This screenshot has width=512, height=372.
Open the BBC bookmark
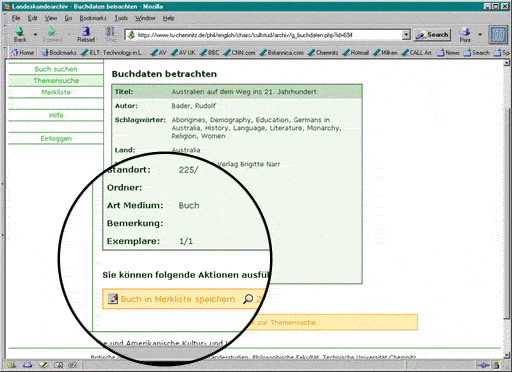point(210,53)
